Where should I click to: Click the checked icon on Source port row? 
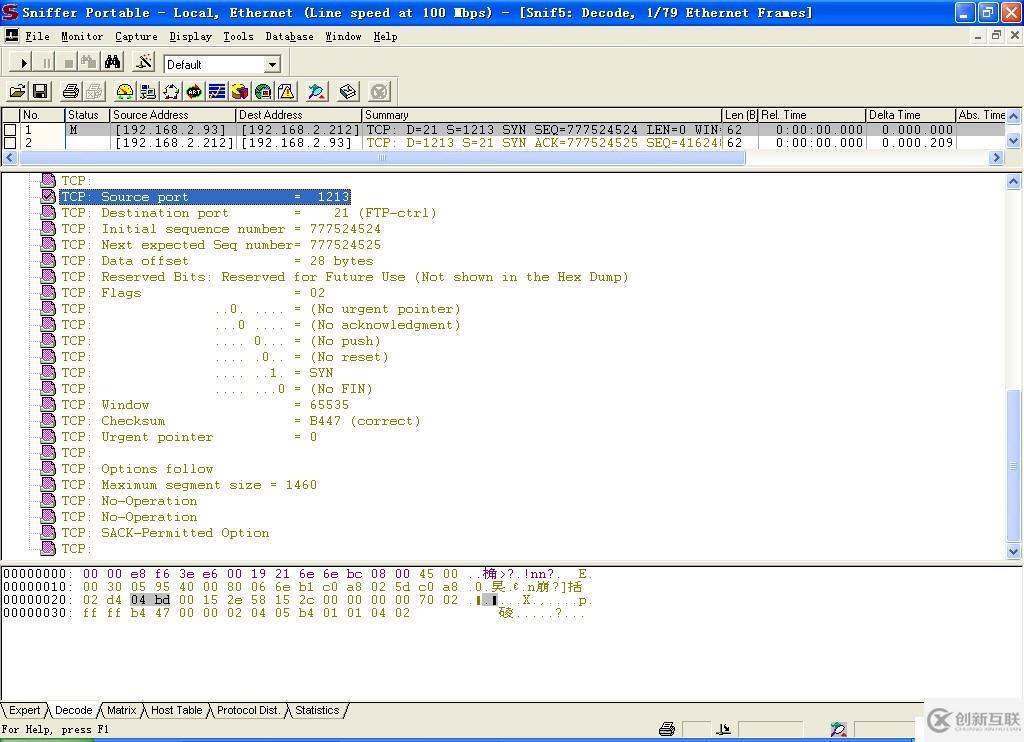pos(48,196)
